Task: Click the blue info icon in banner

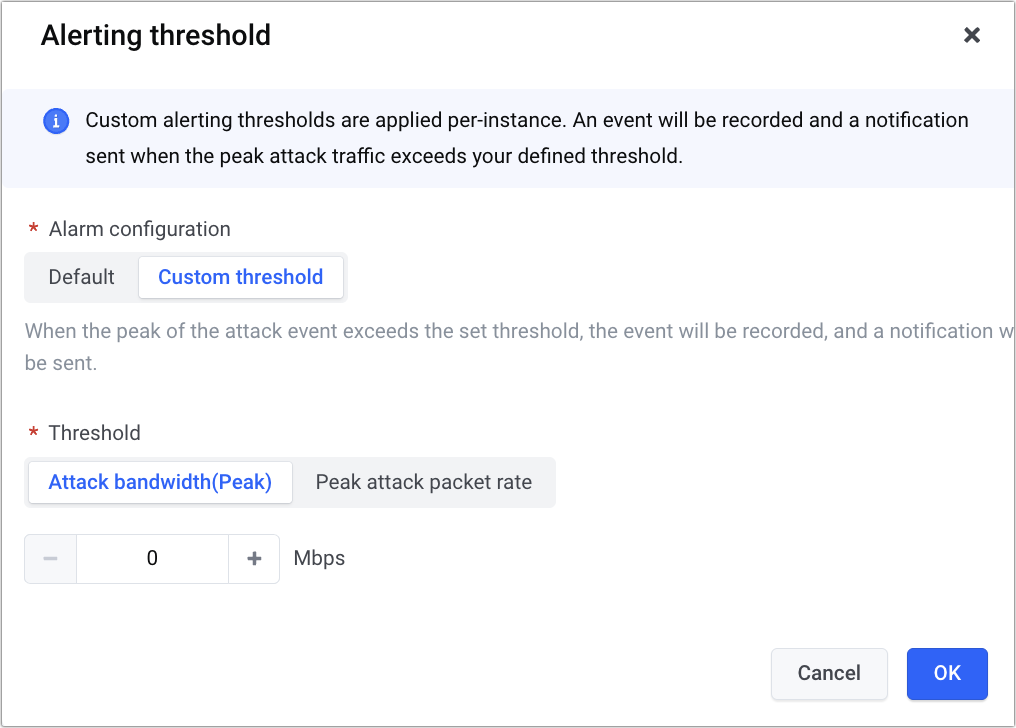Action: coord(56,121)
